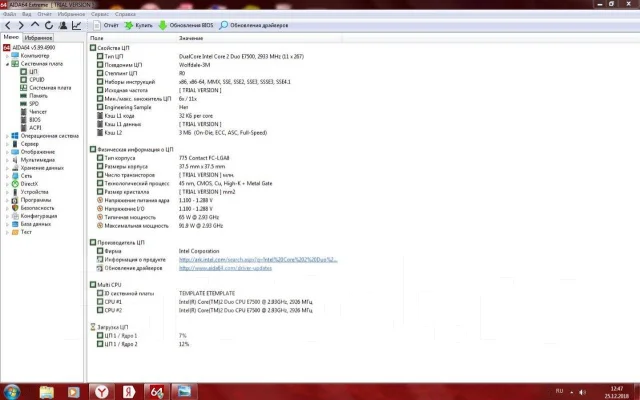Image resolution: width=640 pixels, height=400 pixels.
Task: Expand the Мультимедиа tree node
Action: (x=7, y=160)
